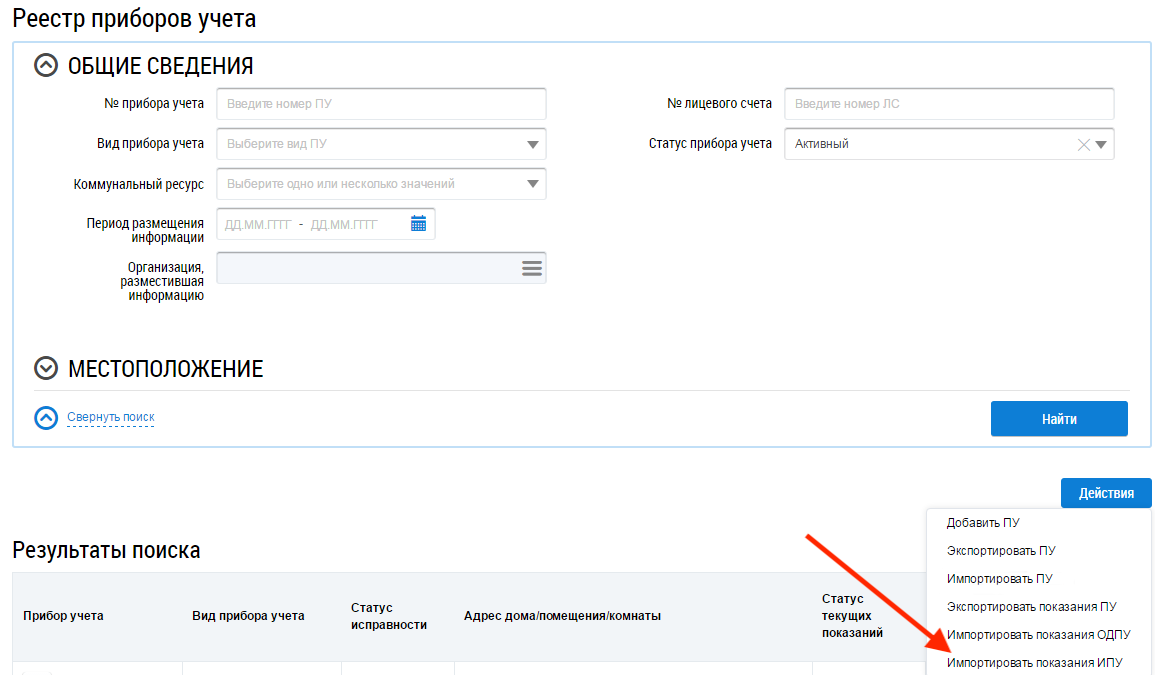1155x675 pixels.
Task: Click the Вид прибора учета column header
Action: coord(248,615)
